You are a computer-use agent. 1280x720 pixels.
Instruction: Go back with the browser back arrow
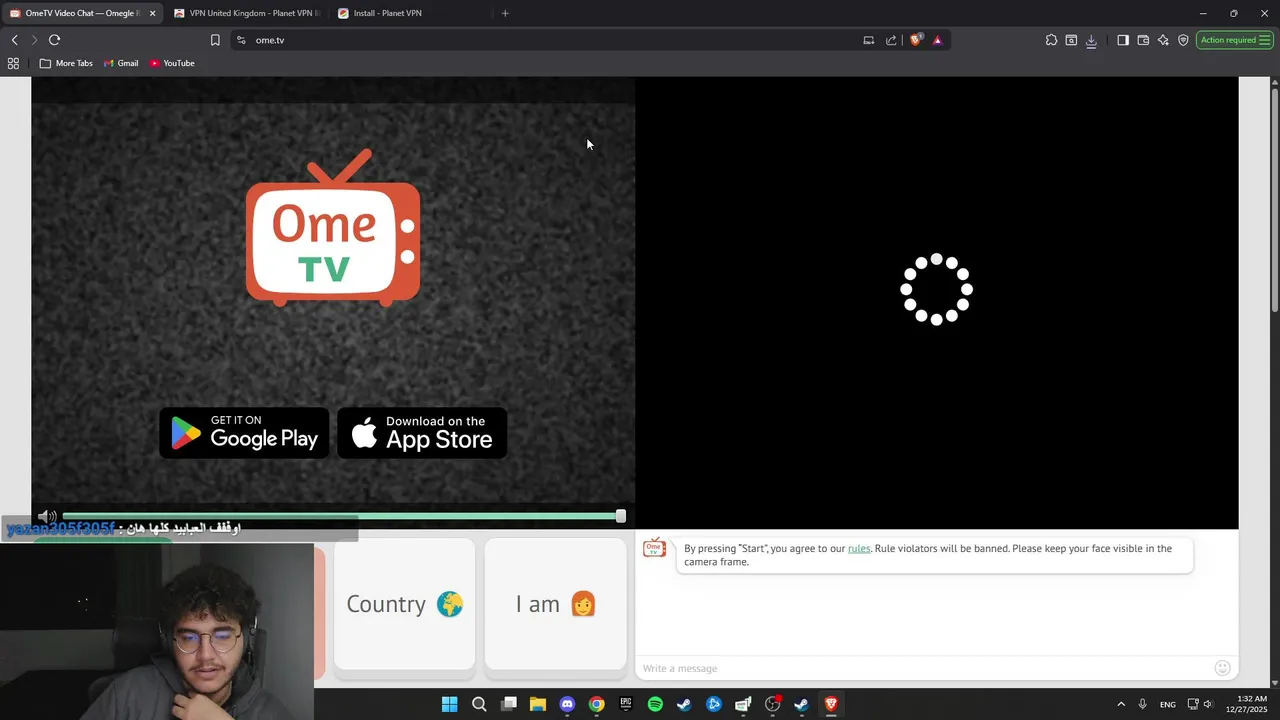click(14, 40)
